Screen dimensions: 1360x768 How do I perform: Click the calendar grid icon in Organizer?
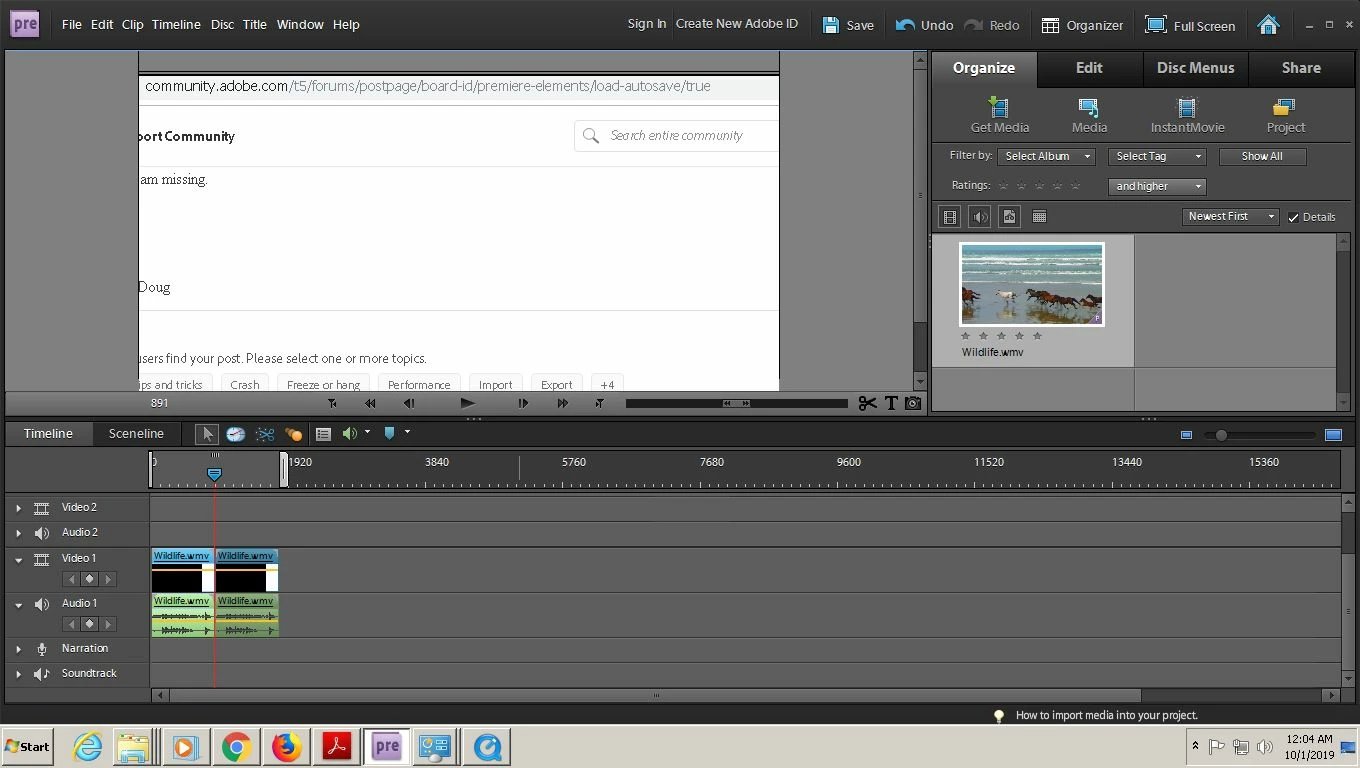(x=1039, y=216)
